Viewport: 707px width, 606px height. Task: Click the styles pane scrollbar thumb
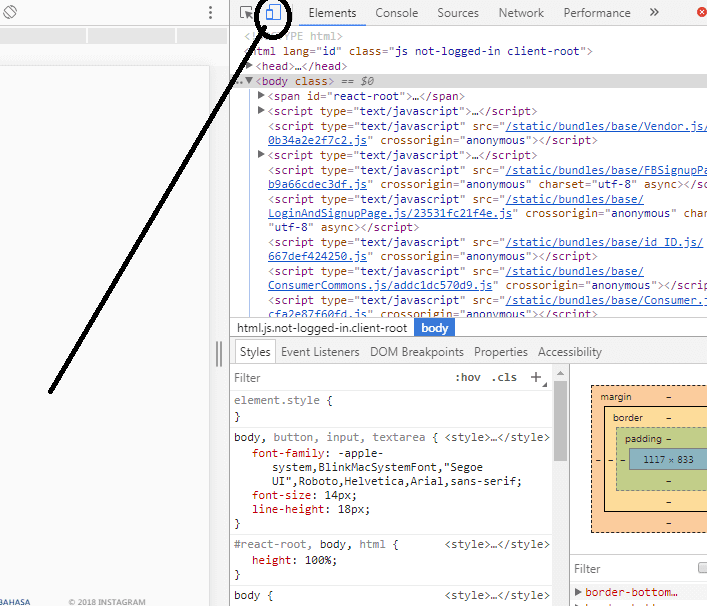pos(560,421)
